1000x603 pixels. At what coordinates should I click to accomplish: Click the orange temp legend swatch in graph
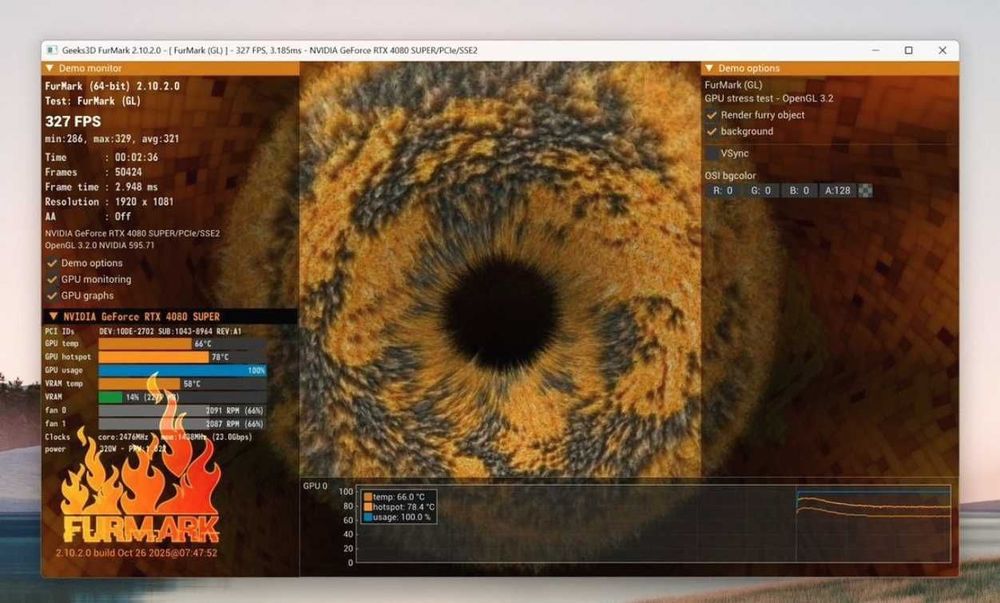[367, 497]
